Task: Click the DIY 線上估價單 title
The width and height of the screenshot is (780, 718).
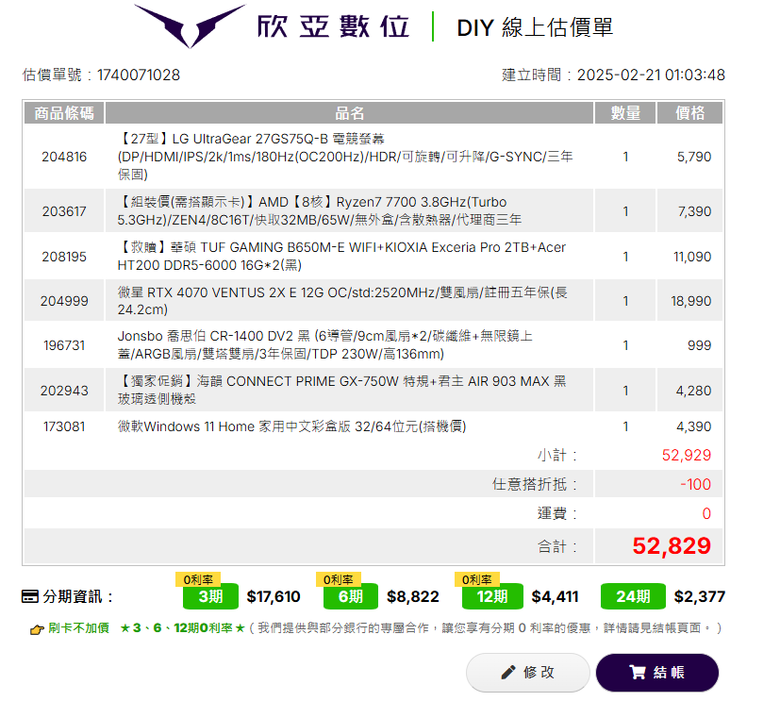Action: (535, 27)
